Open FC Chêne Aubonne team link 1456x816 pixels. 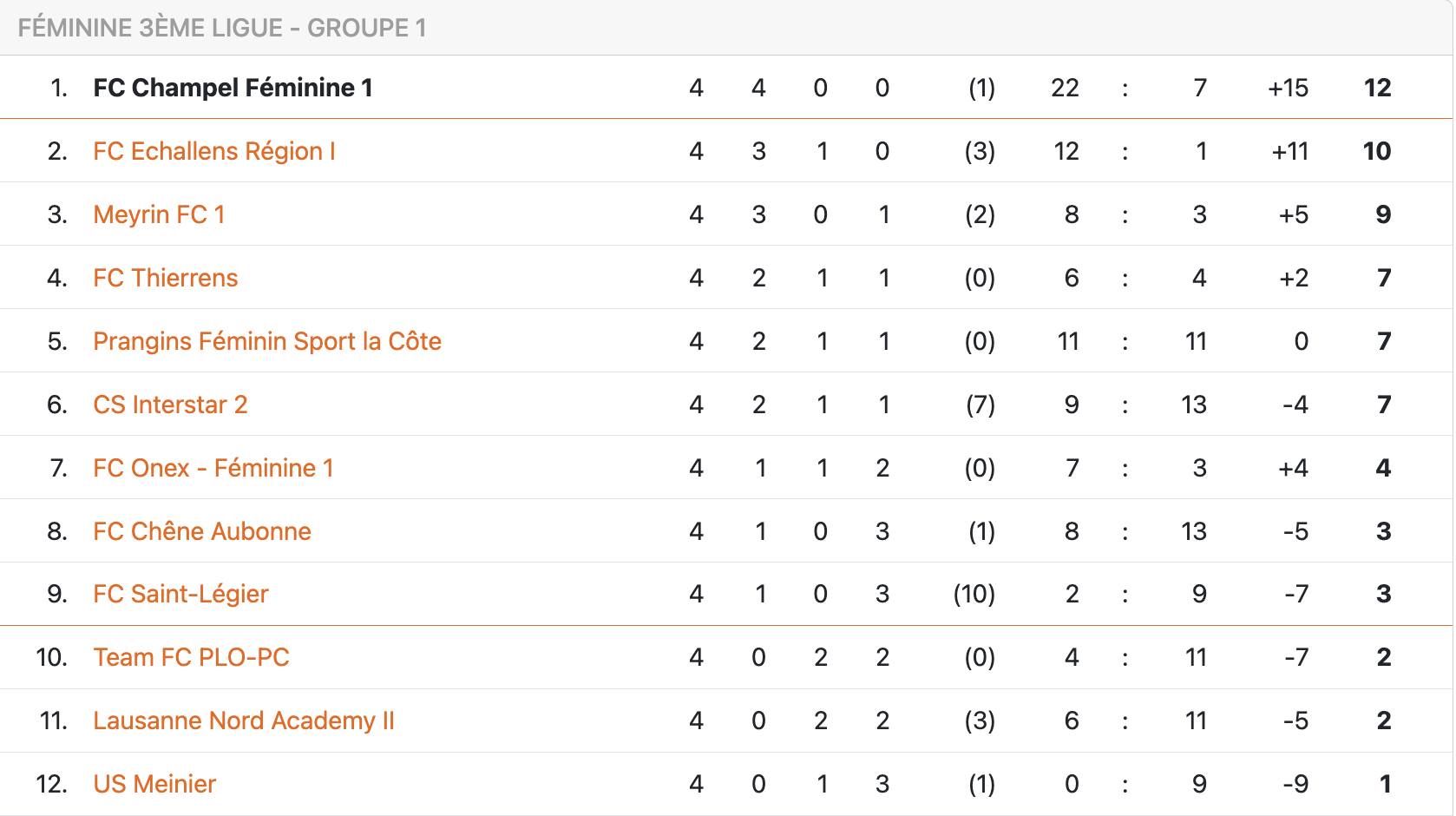point(202,531)
